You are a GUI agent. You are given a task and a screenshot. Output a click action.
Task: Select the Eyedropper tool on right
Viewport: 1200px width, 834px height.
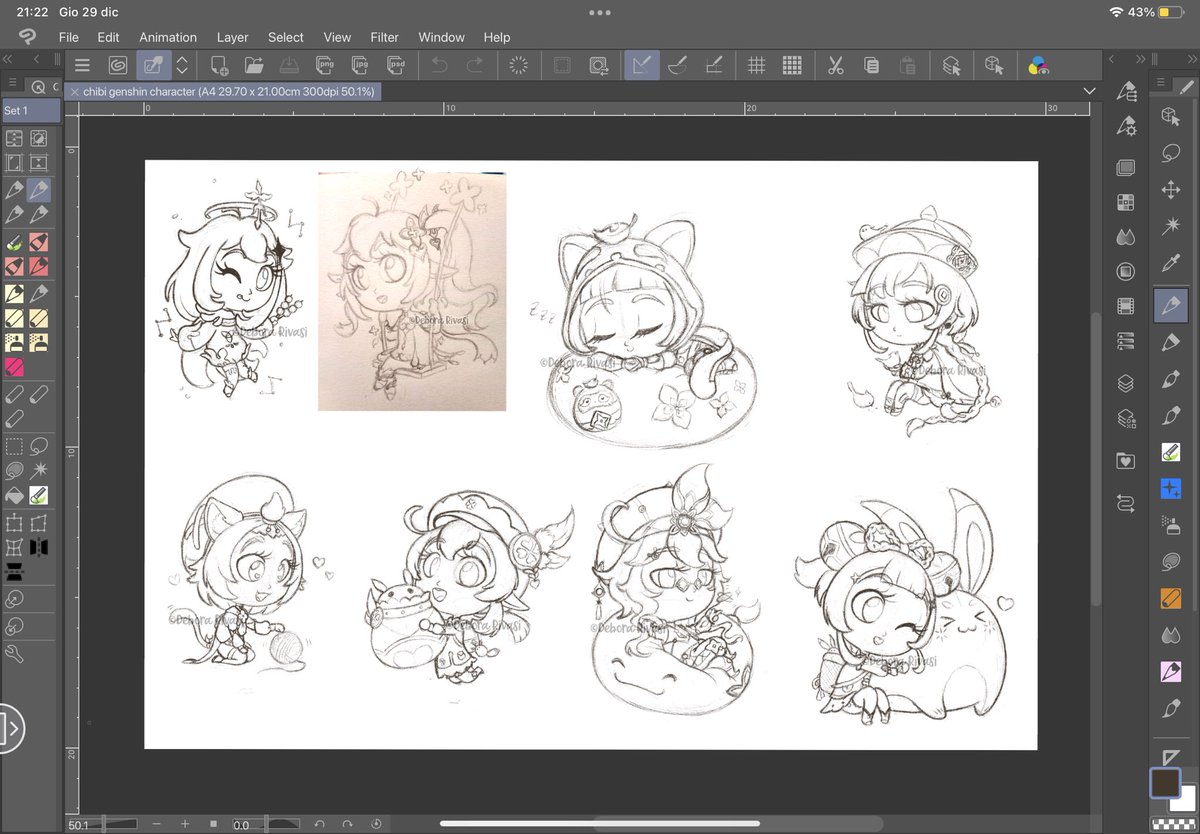(1170, 264)
